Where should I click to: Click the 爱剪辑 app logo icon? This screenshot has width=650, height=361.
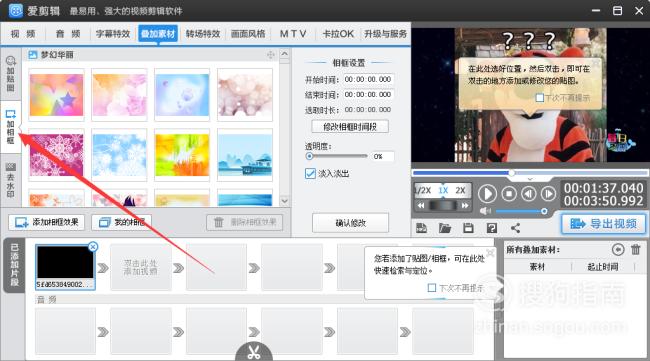(x=15, y=10)
